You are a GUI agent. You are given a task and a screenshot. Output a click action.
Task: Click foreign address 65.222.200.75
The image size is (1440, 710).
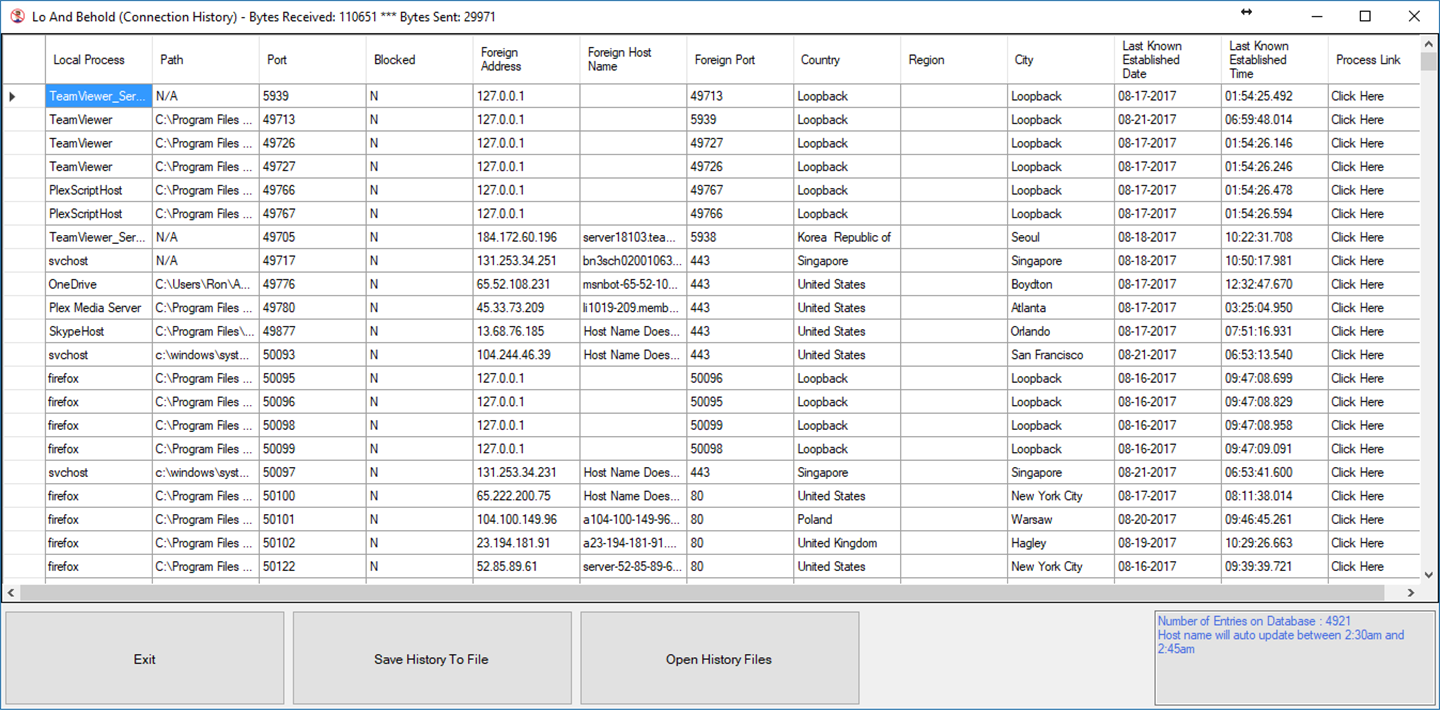click(526, 496)
